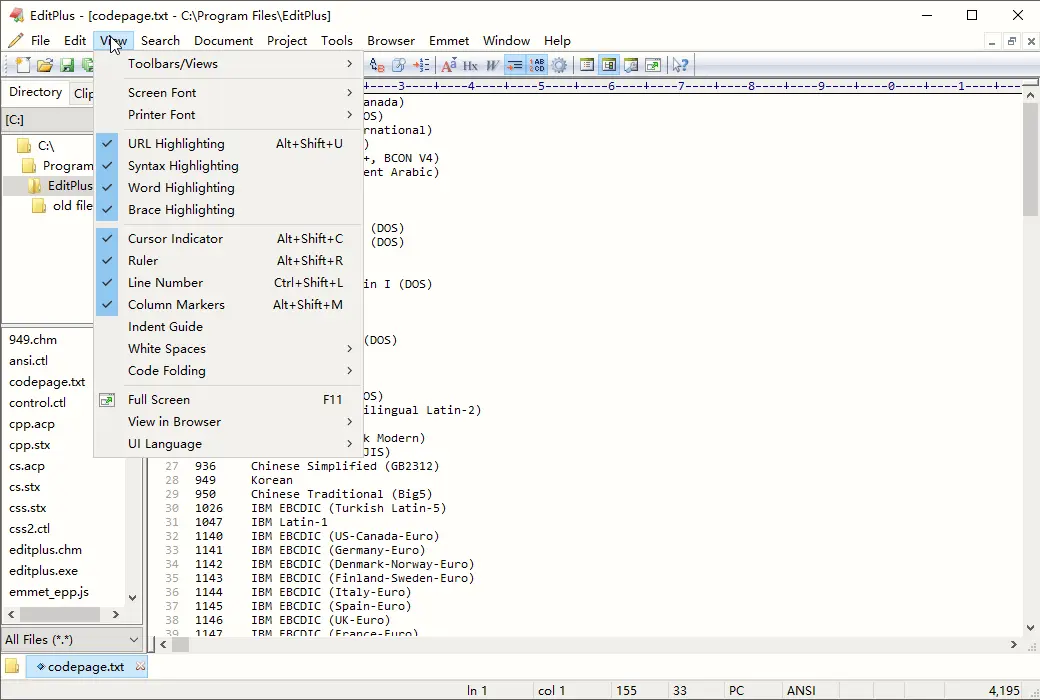Screen dimensions: 1040x700
Task: Open the UI Language submenu
Action: coord(229,443)
